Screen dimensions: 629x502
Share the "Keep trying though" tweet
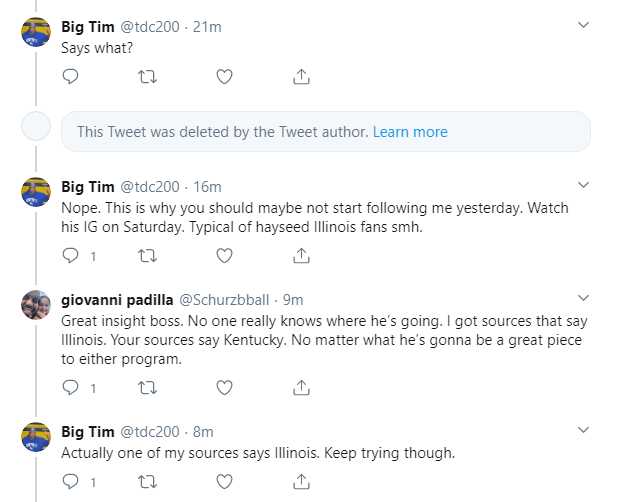(x=301, y=481)
